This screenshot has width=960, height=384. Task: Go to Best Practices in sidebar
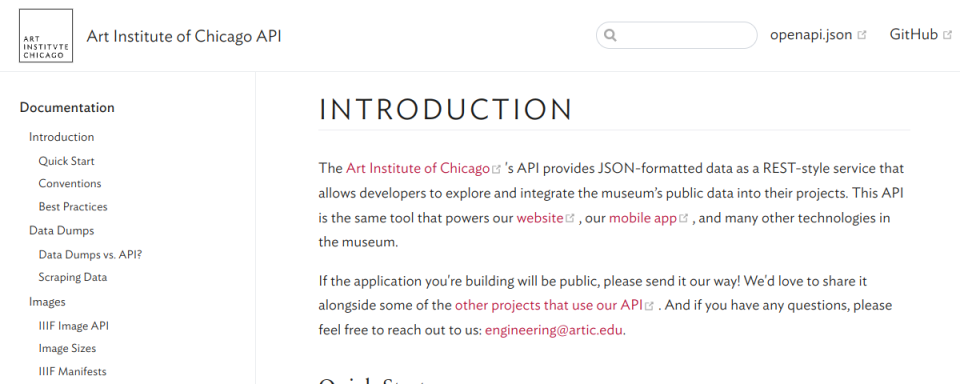click(73, 207)
